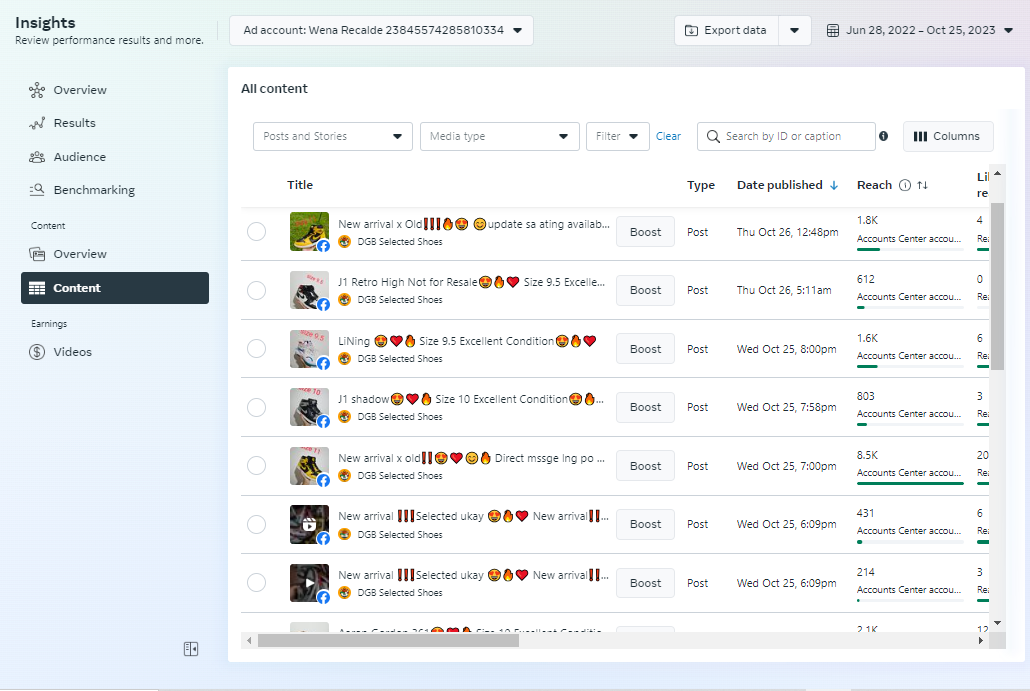Open thumbnail of J1 shadow post

pos(309,407)
